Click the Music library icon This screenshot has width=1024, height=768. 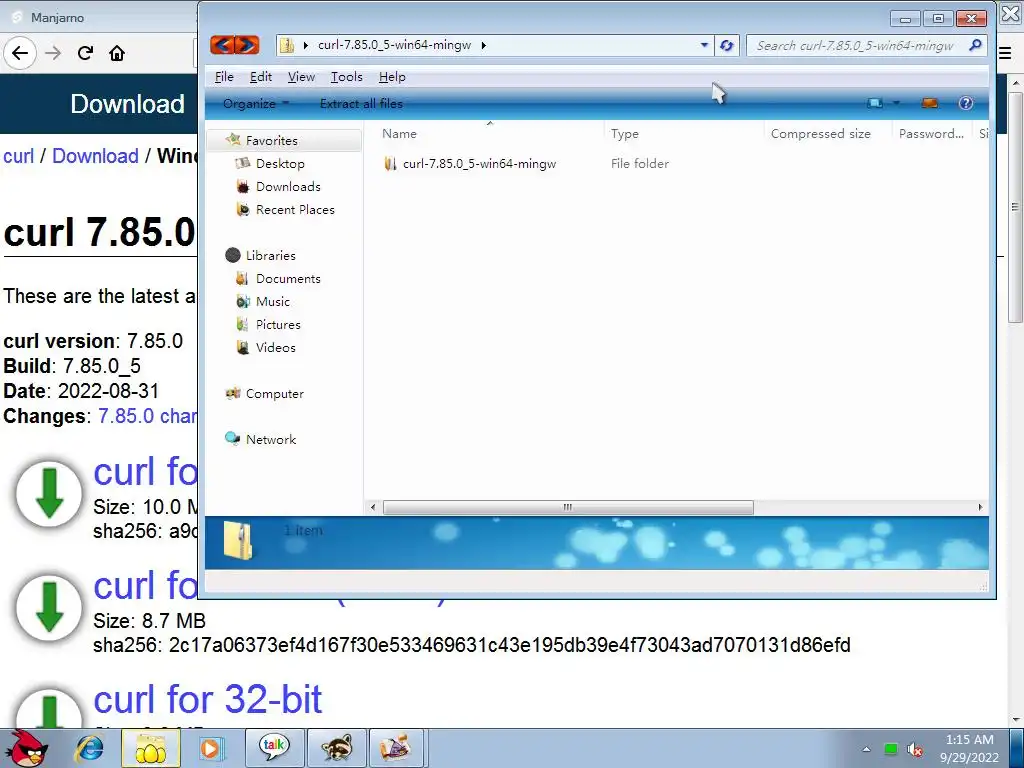tap(242, 302)
